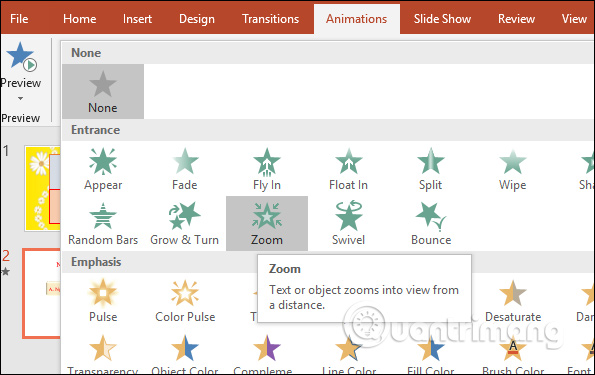Apply the Appear entrance animation
The width and height of the screenshot is (595, 375).
point(103,169)
